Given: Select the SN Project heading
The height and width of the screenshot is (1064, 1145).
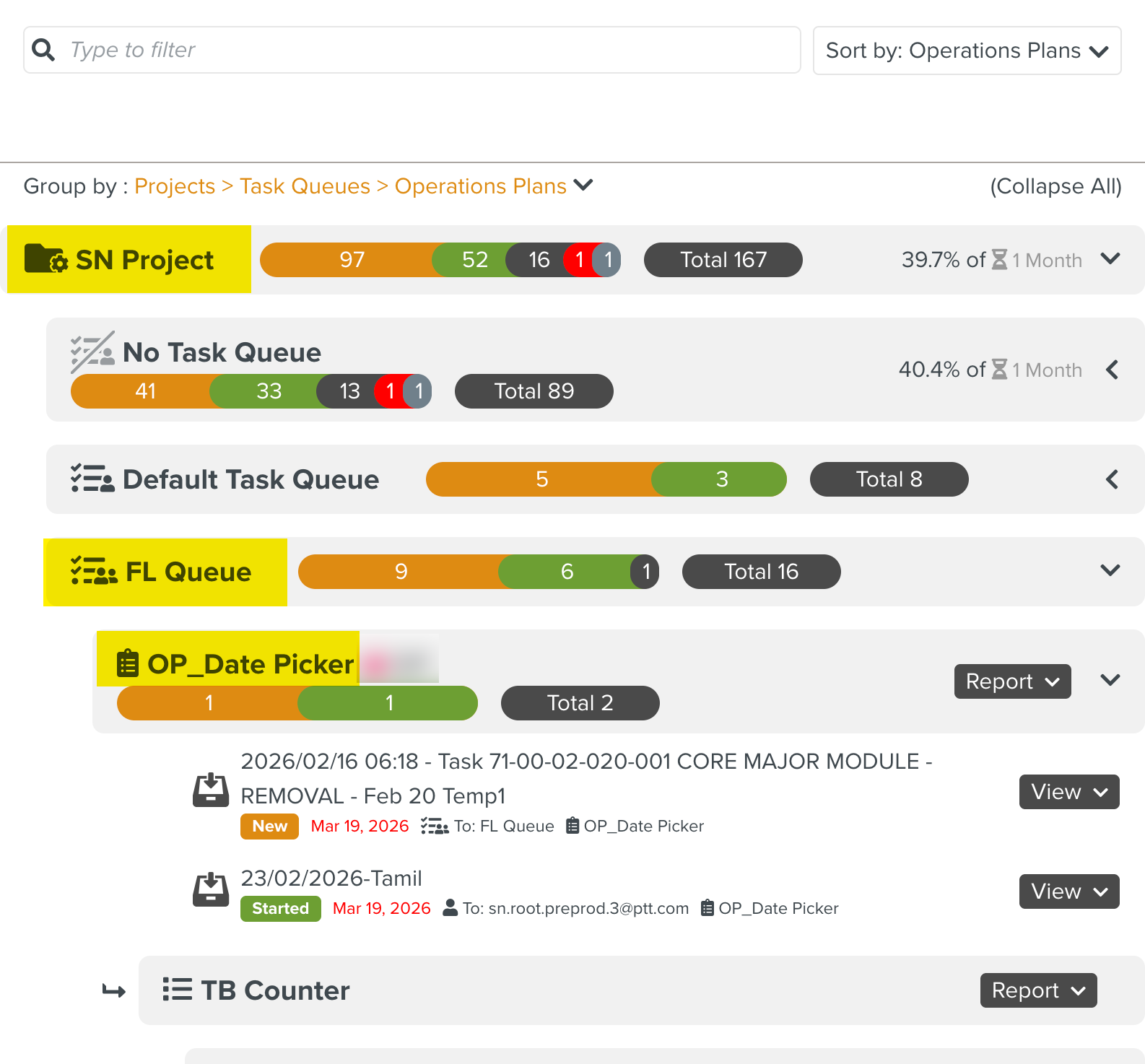Looking at the screenshot, I should tap(144, 260).
